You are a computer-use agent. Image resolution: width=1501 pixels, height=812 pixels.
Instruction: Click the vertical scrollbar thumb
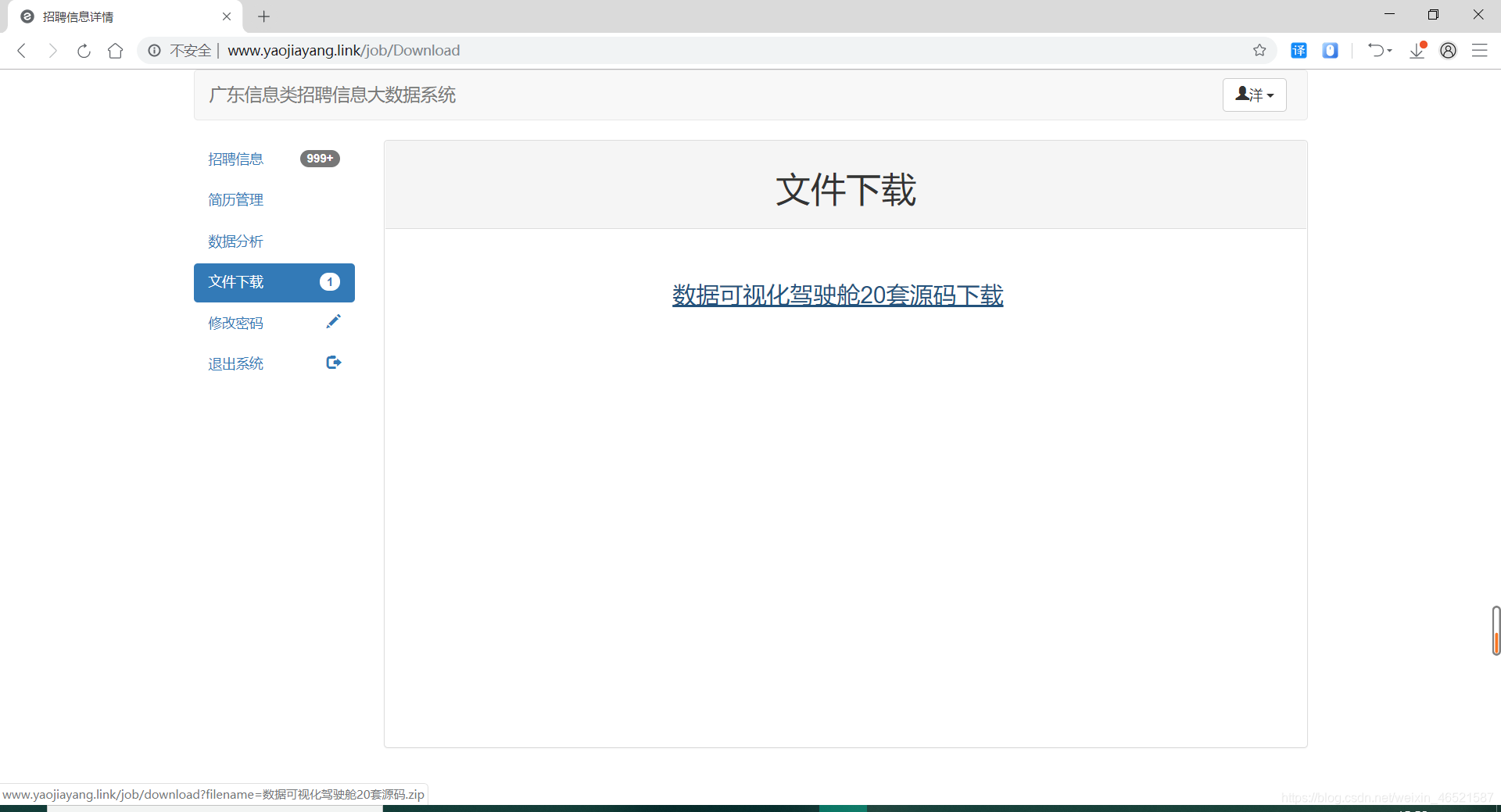click(1496, 630)
